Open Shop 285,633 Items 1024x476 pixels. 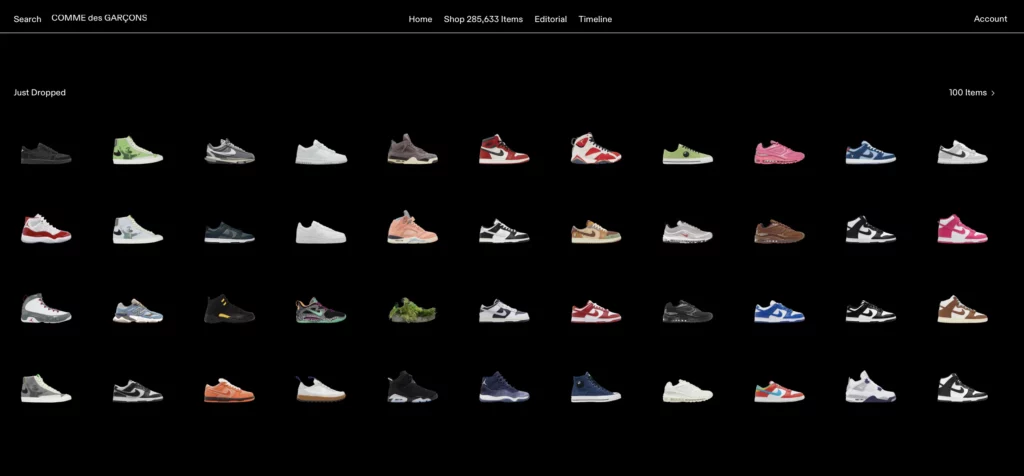click(x=483, y=19)
